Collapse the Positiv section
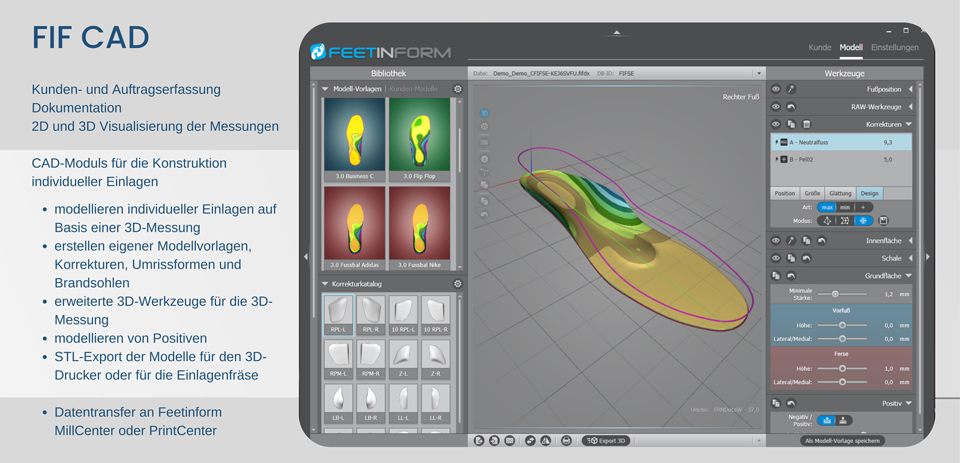 (x=909, y=403)
